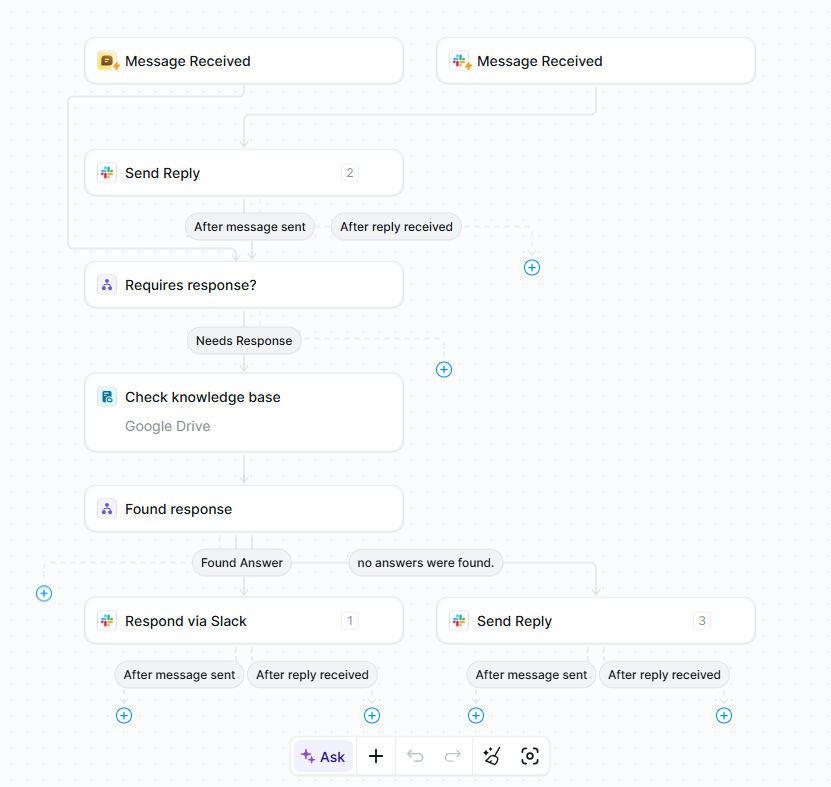Open the Ask AI assistant button
The height and width of the screenshot is (787, 831).
click(323, 756)
